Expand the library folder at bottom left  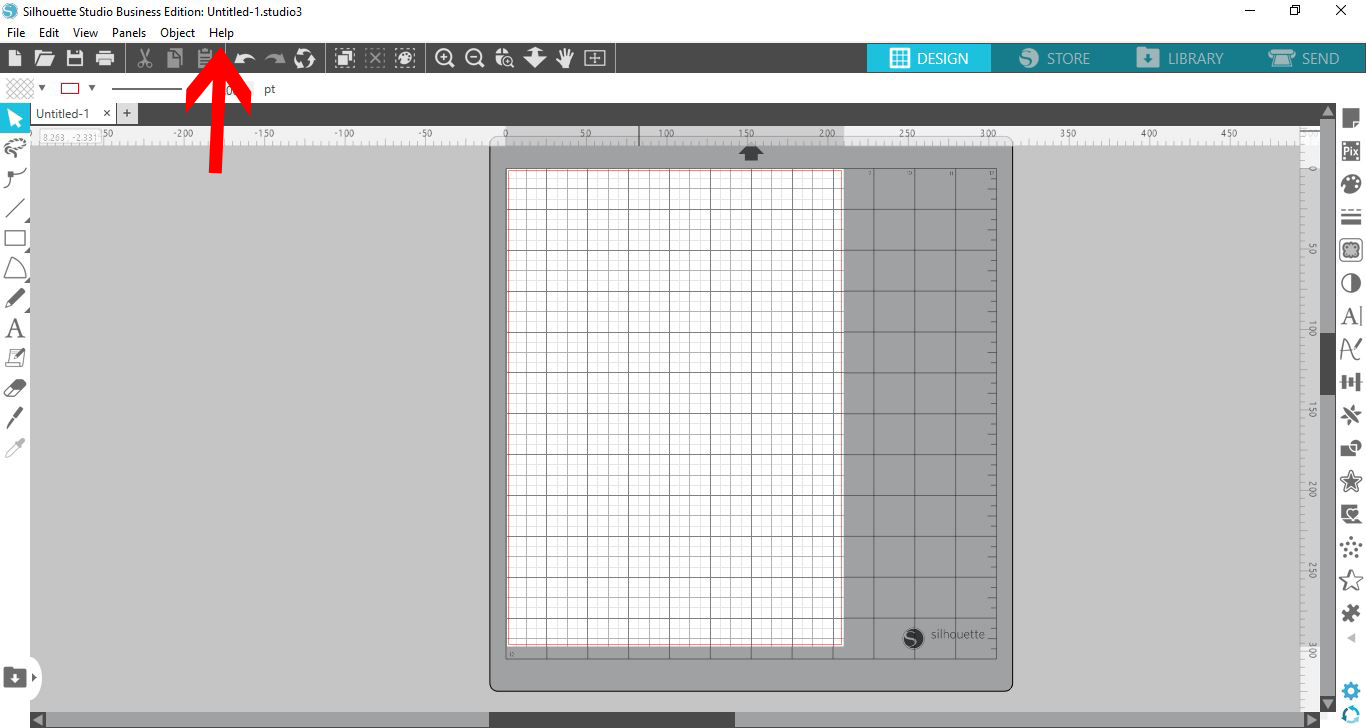pos(15,677)
